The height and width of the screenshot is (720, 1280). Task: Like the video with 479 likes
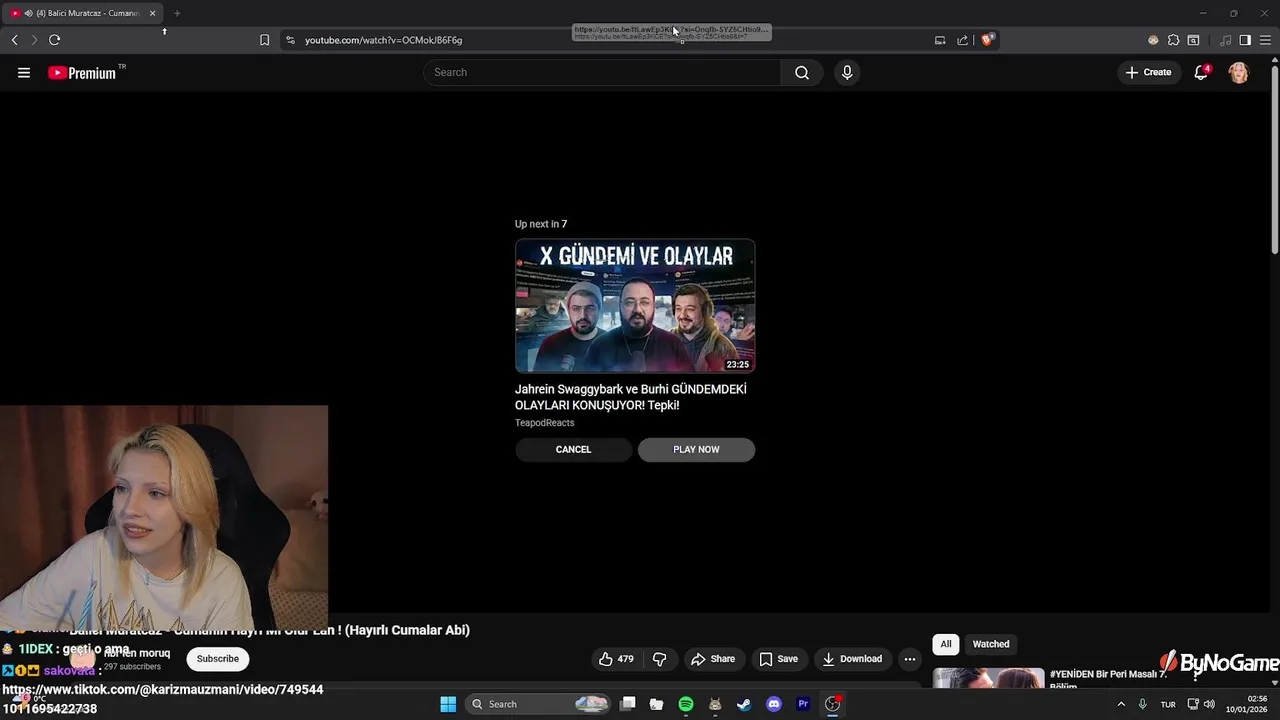point(616,659)
